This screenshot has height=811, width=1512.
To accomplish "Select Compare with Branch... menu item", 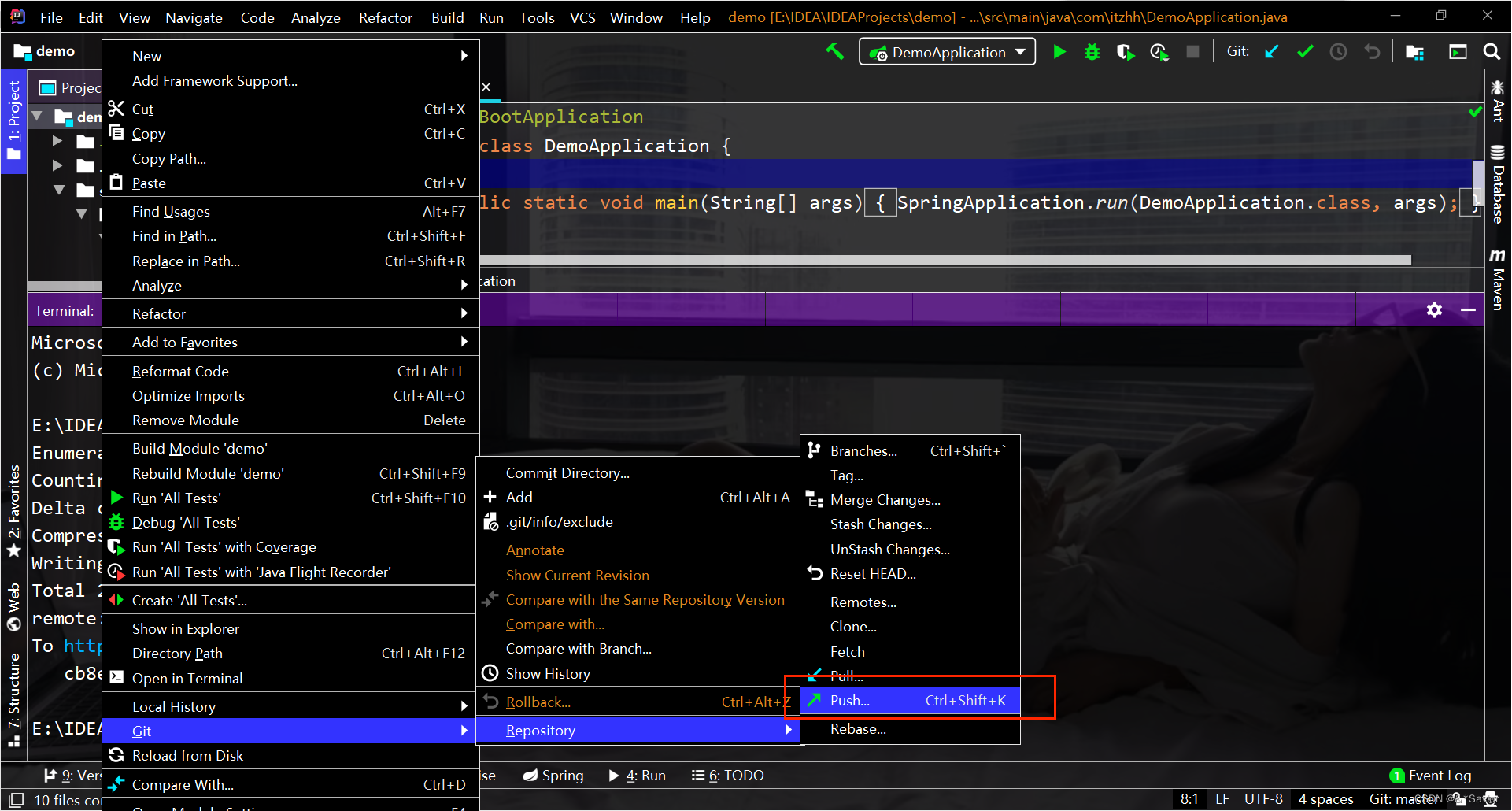I will (638, 649).
